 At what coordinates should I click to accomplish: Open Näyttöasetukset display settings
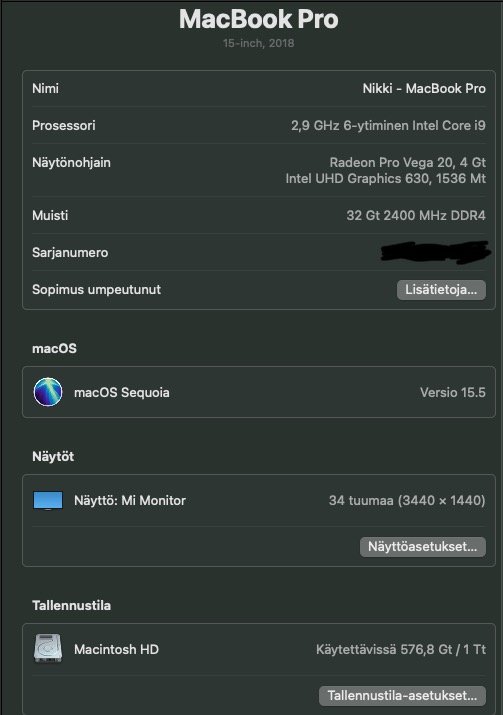(x=423, y=546)
